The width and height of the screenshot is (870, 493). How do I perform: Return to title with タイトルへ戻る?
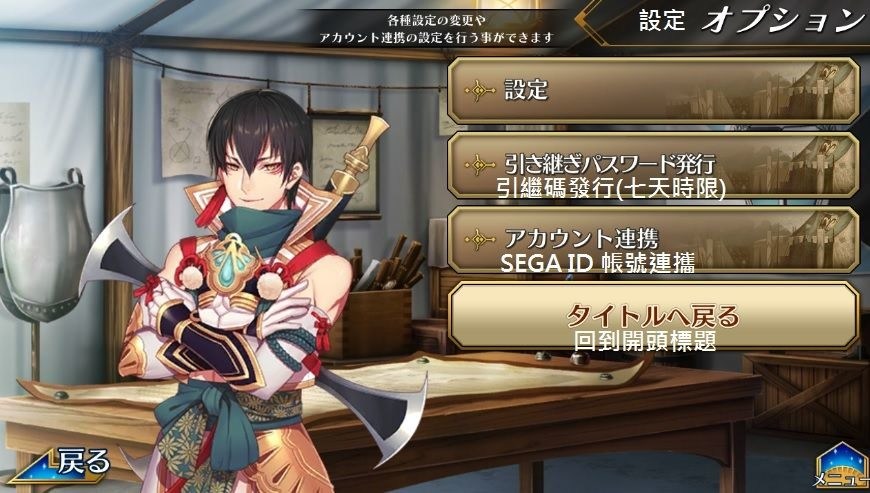tap(654, 316)
